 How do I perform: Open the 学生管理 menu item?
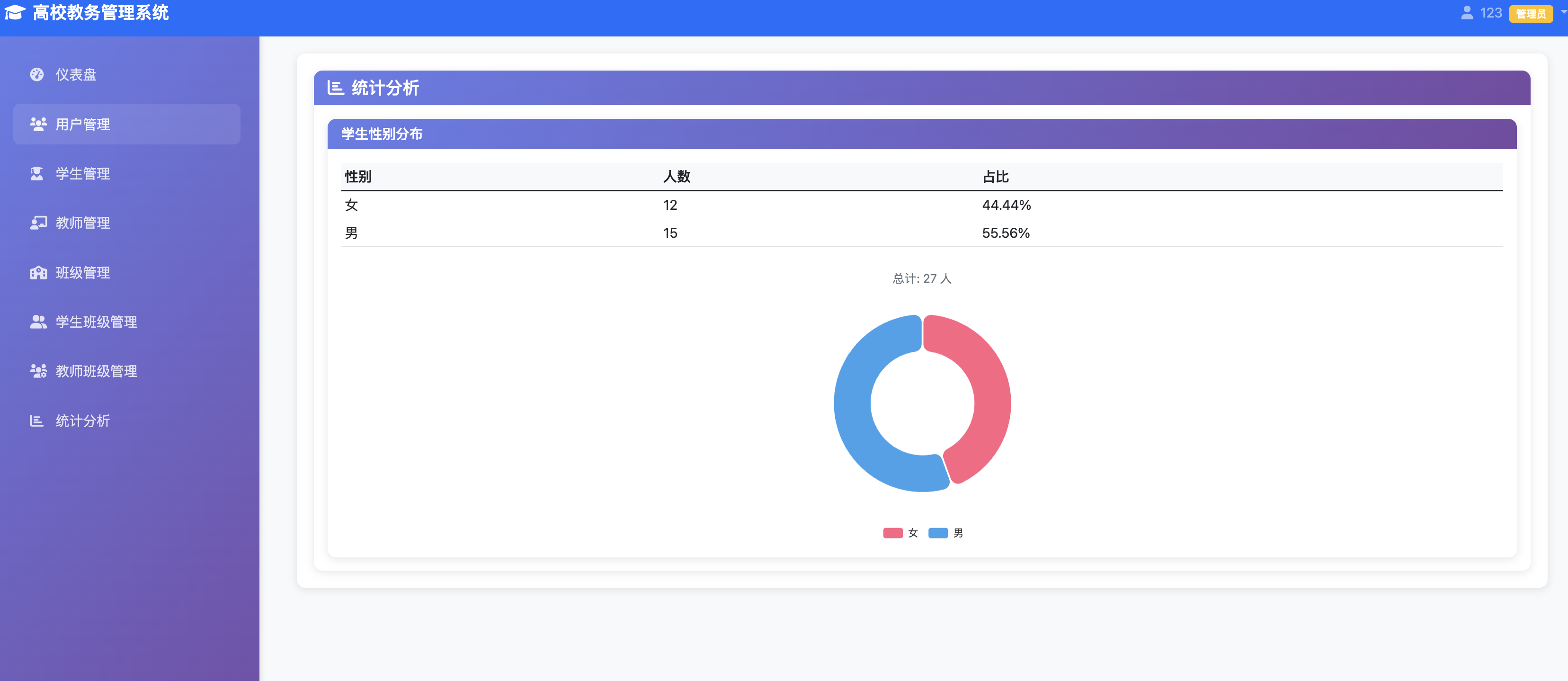click(x=83, y=174)
